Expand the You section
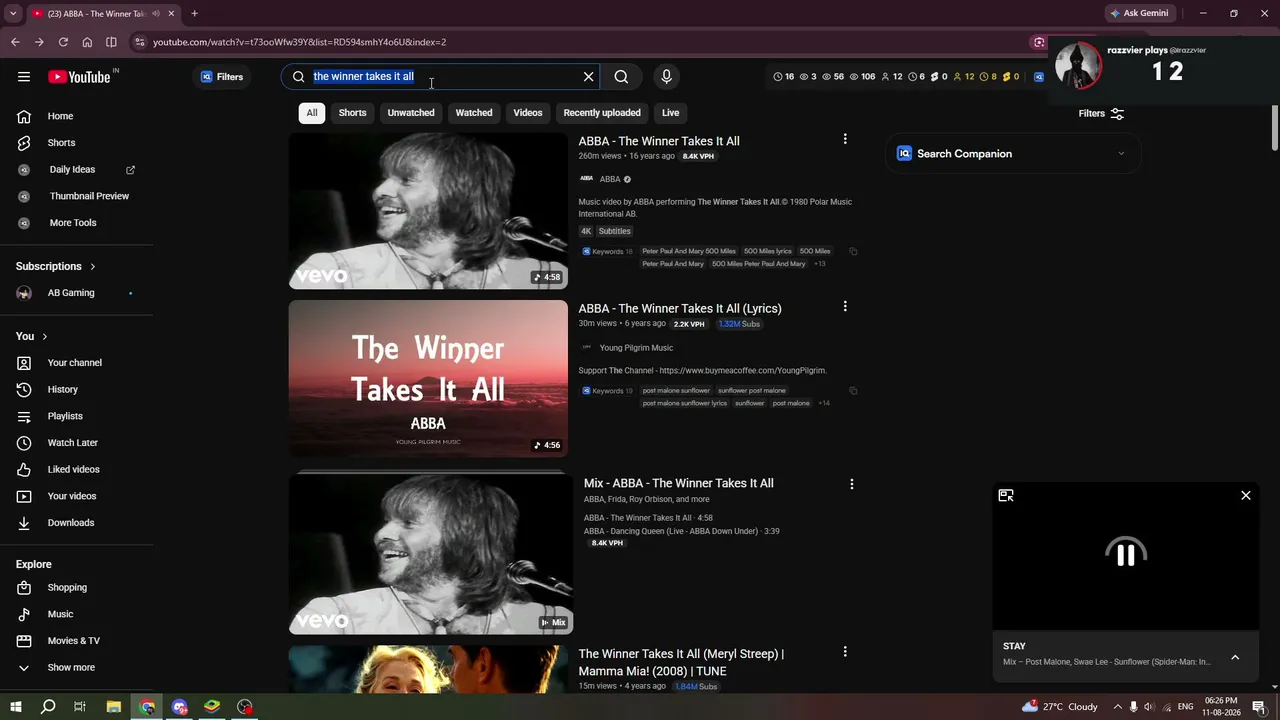1280x720 pixels. [x=32, y=337]
